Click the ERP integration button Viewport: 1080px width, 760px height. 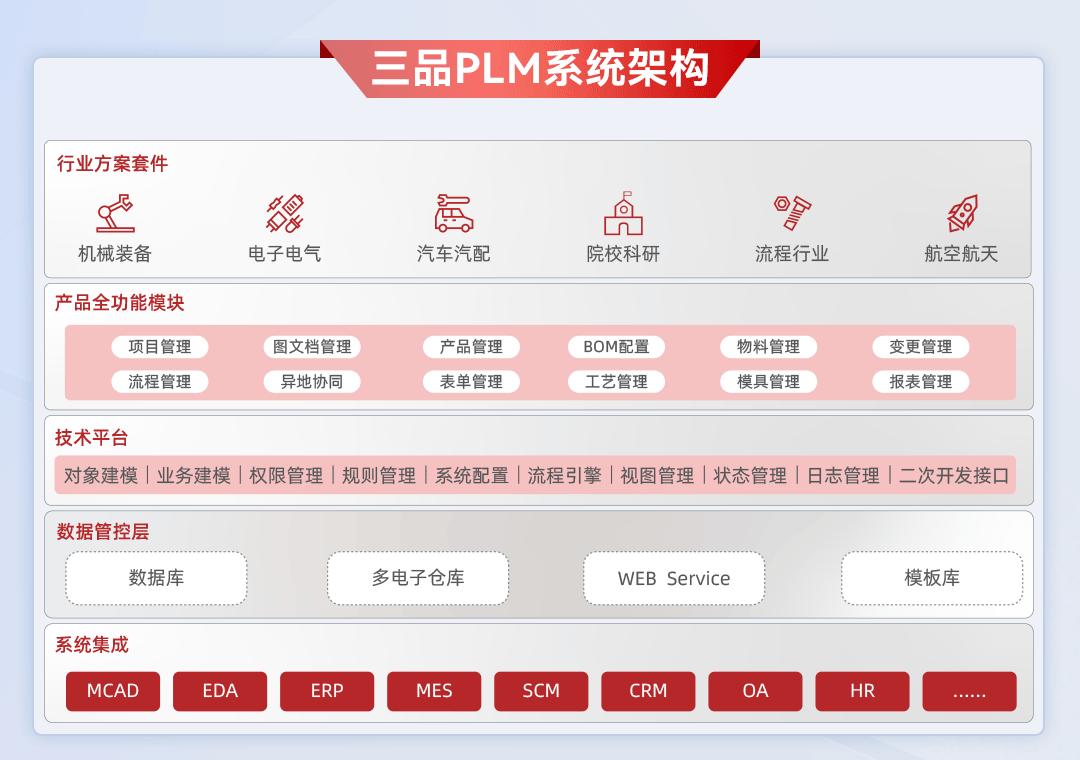coord(327,691)
